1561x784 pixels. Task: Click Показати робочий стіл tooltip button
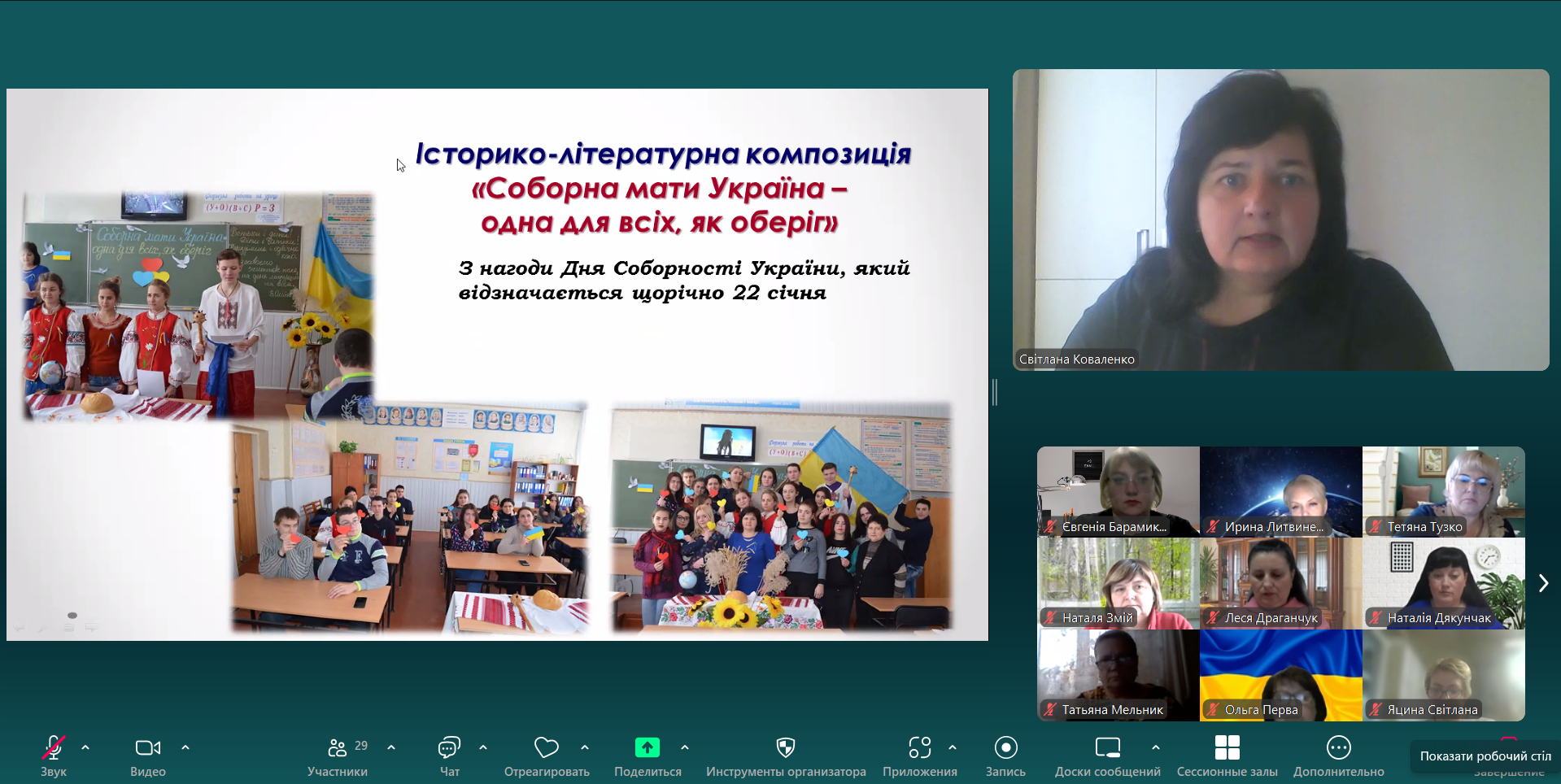pos(1485,756)
